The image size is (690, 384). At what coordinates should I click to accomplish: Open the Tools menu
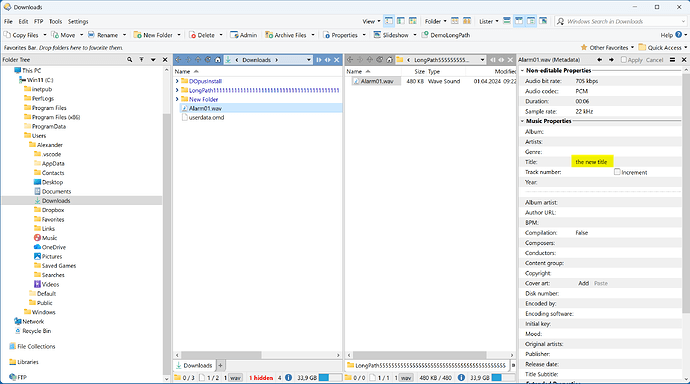coord(55,21)
